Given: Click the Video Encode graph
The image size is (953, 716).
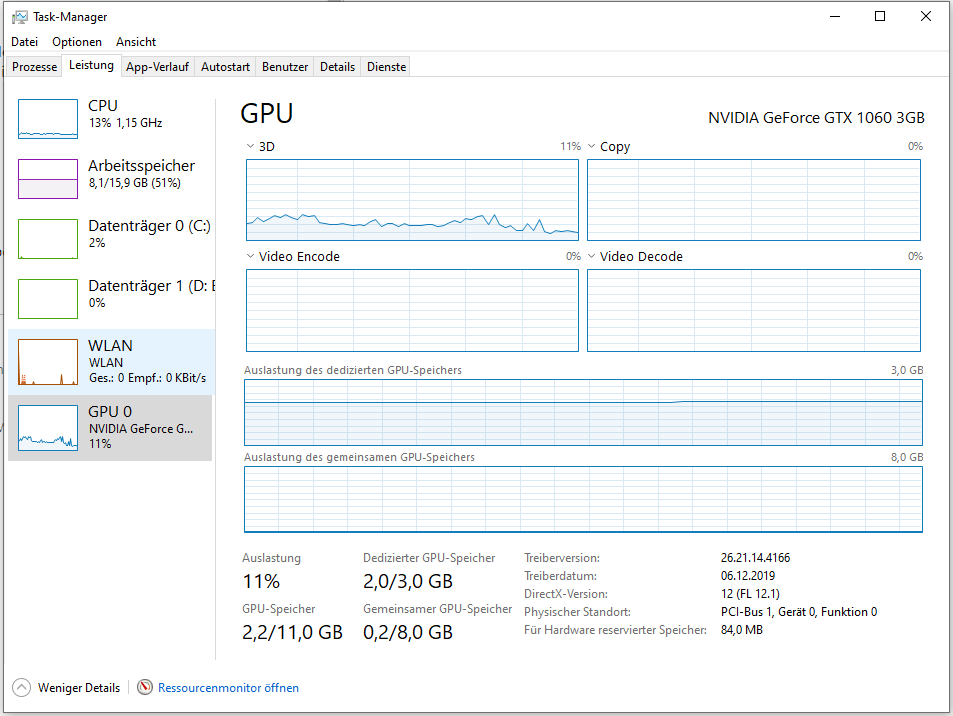Looking at the screenshot, I should pos(412,311).
